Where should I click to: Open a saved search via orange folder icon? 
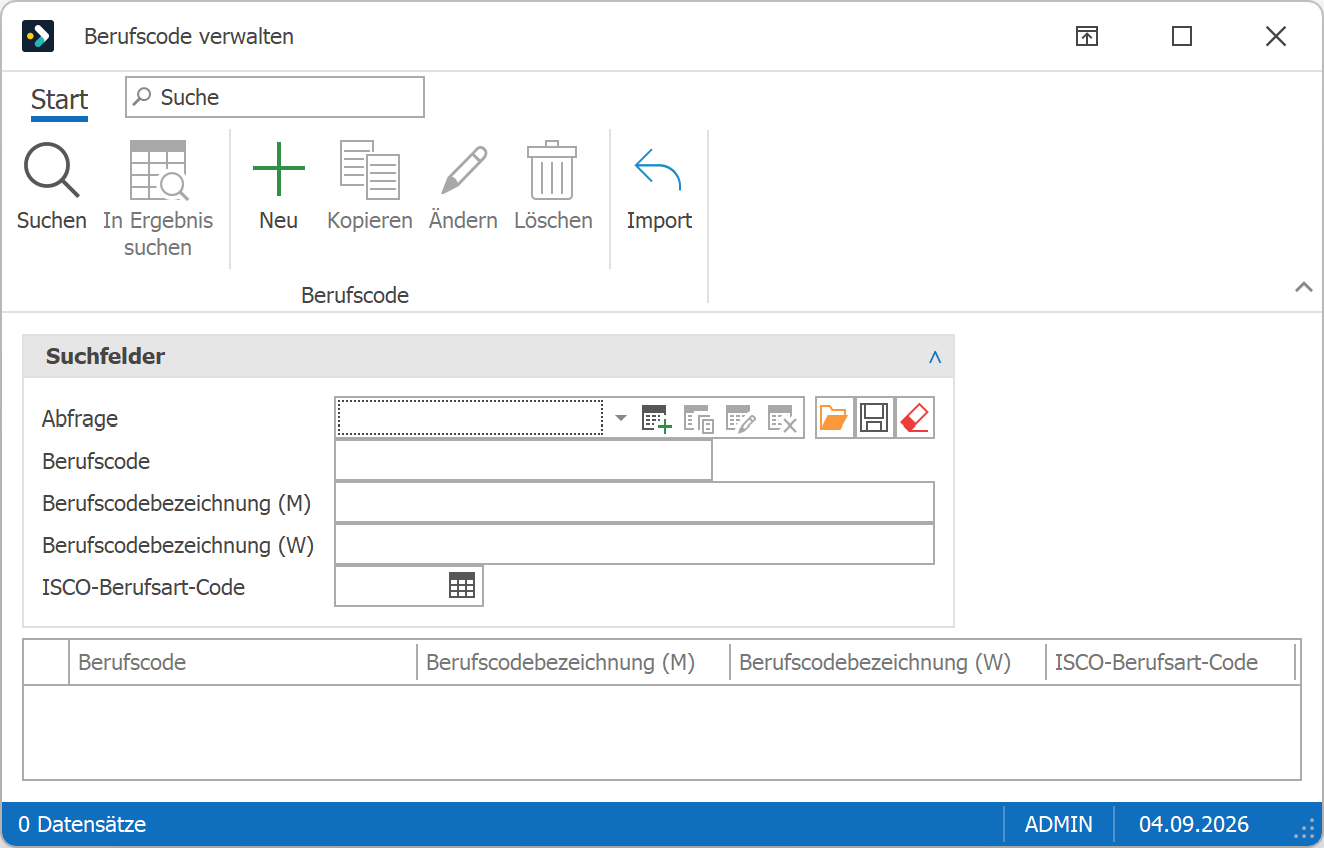[834, 418]
